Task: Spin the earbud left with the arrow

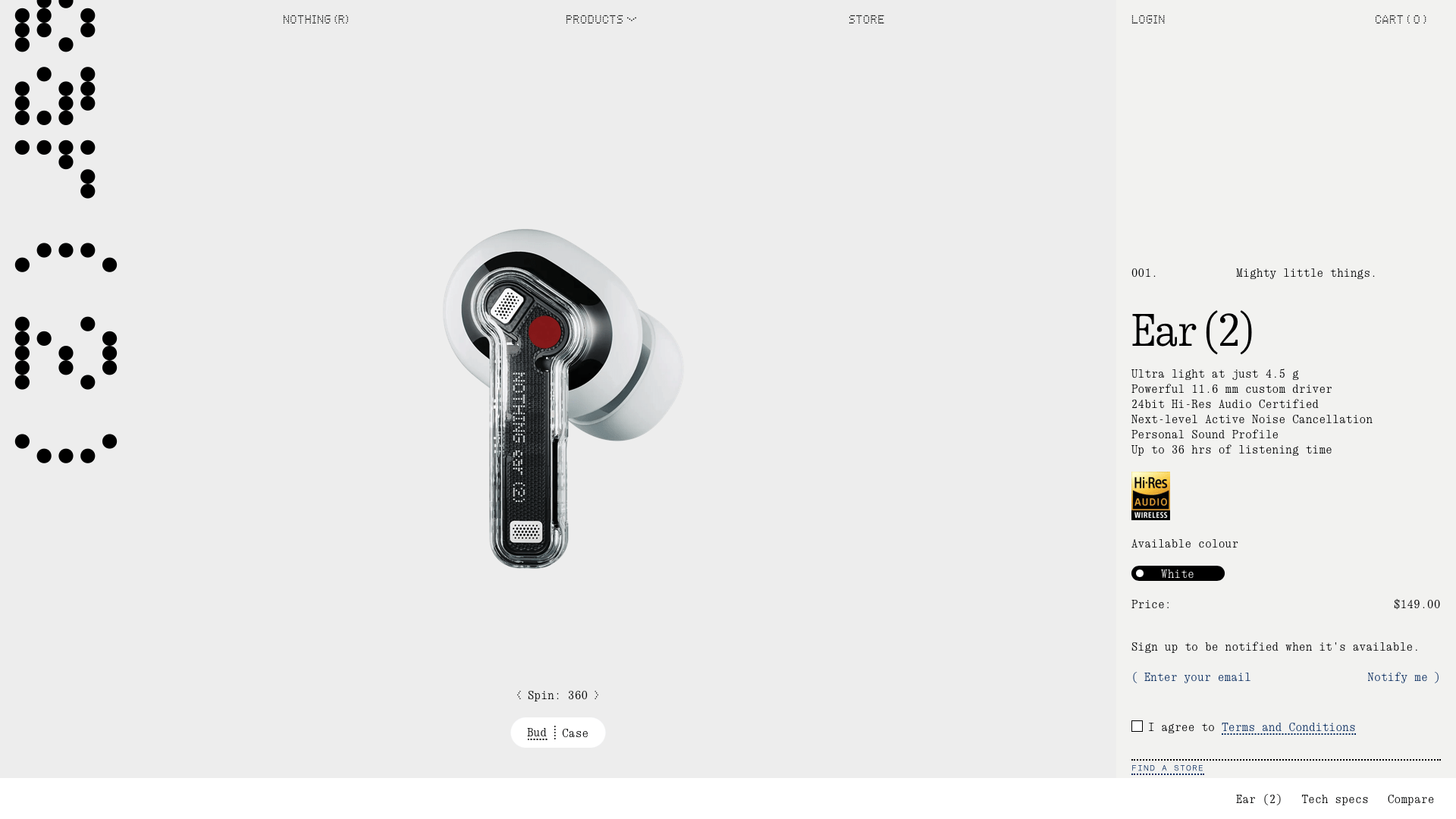Action: 519,695
